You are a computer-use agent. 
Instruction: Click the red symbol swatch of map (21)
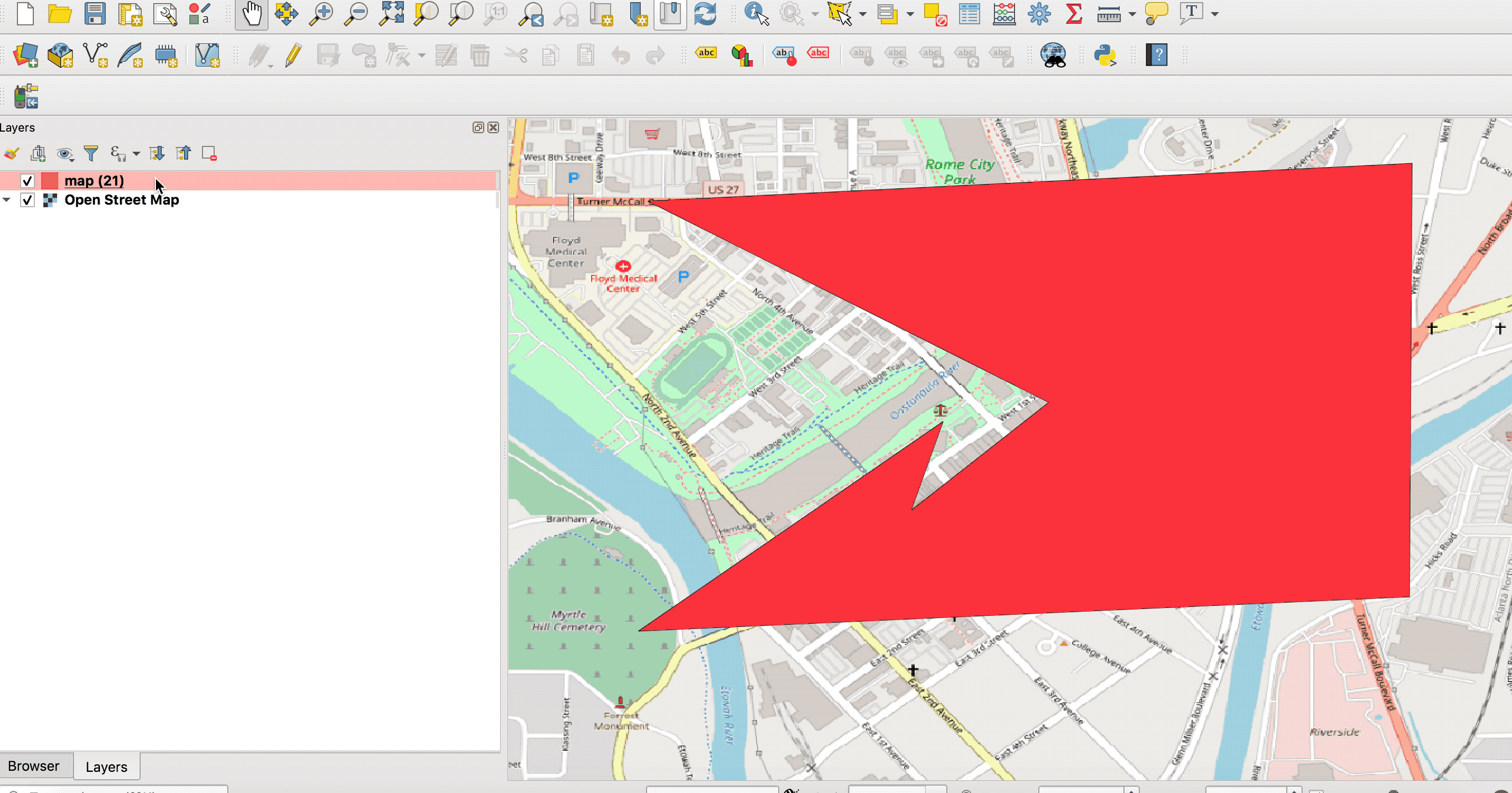pos(50,181)
